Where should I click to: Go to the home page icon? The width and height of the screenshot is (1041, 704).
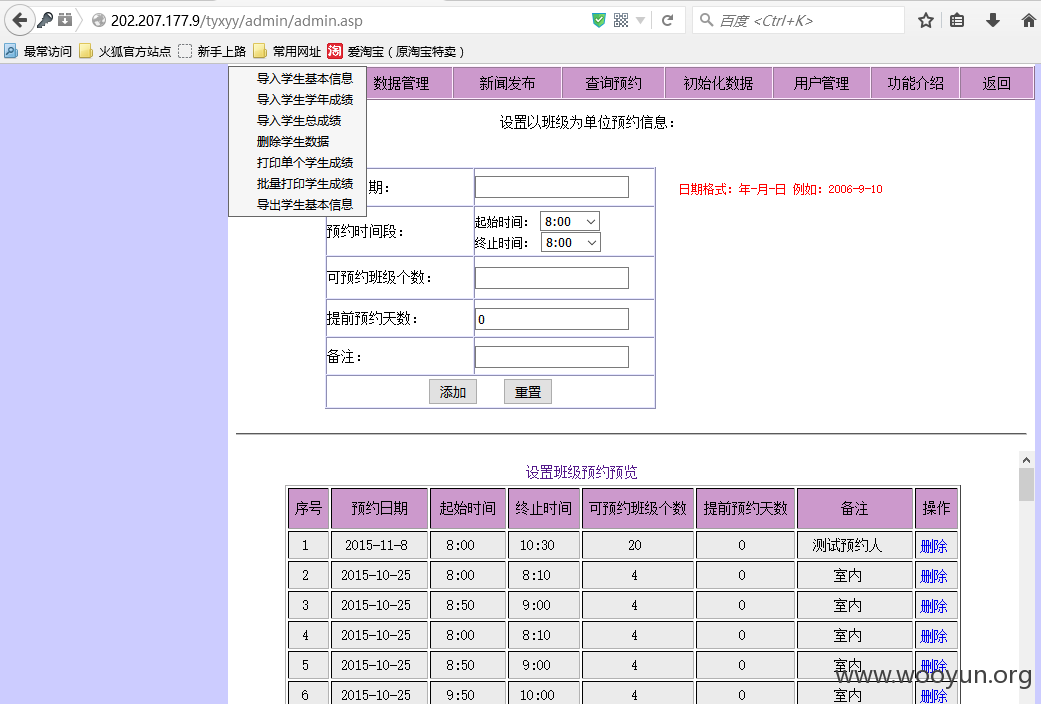pos(1028,21)
